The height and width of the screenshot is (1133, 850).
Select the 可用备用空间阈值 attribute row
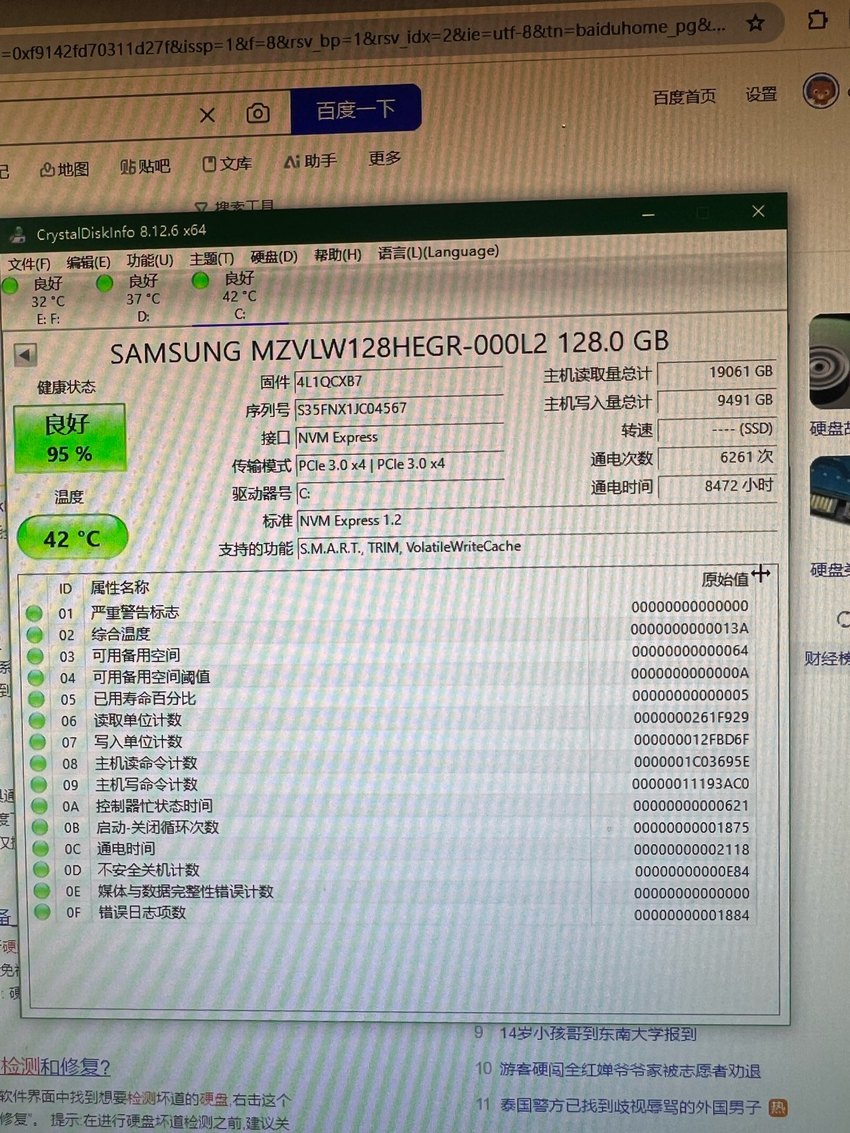pos(390,676)
